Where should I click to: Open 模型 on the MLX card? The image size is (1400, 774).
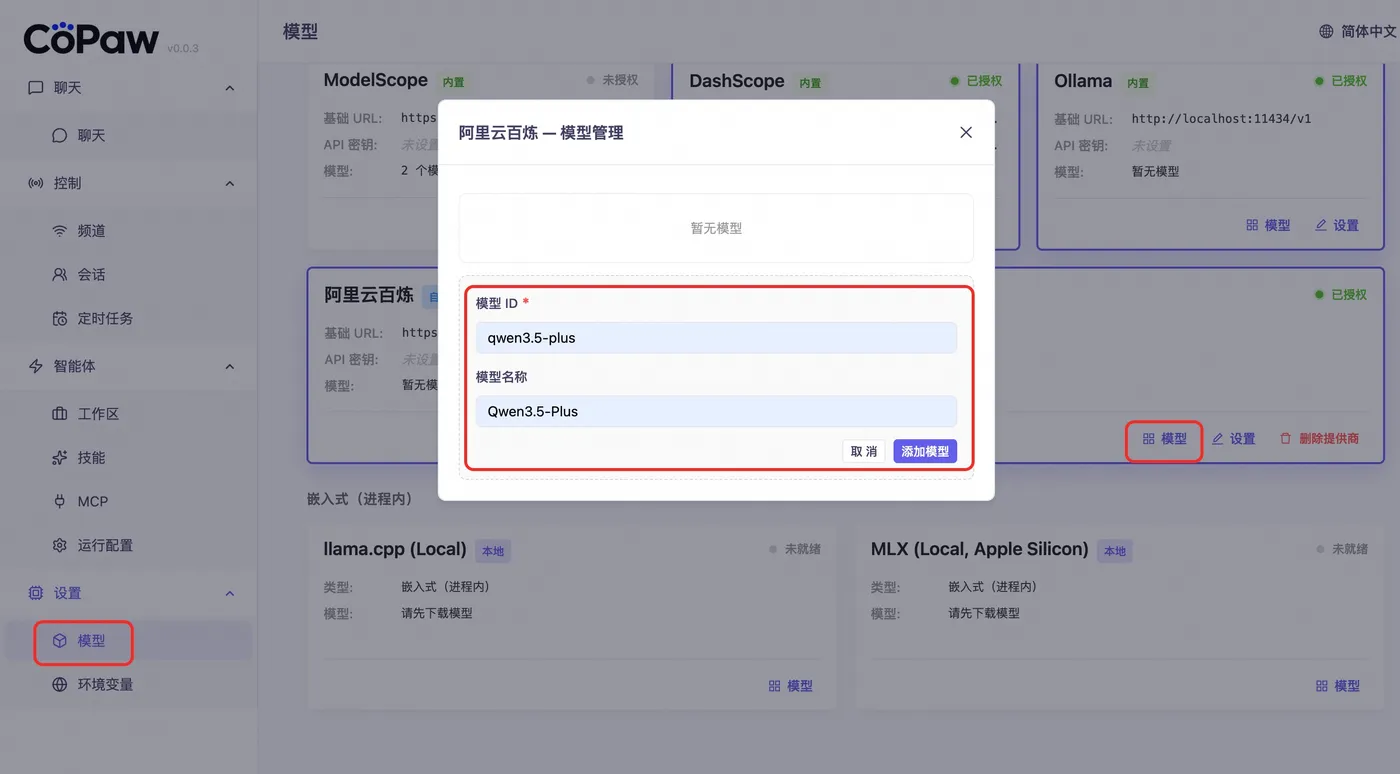coord(1337,686)
